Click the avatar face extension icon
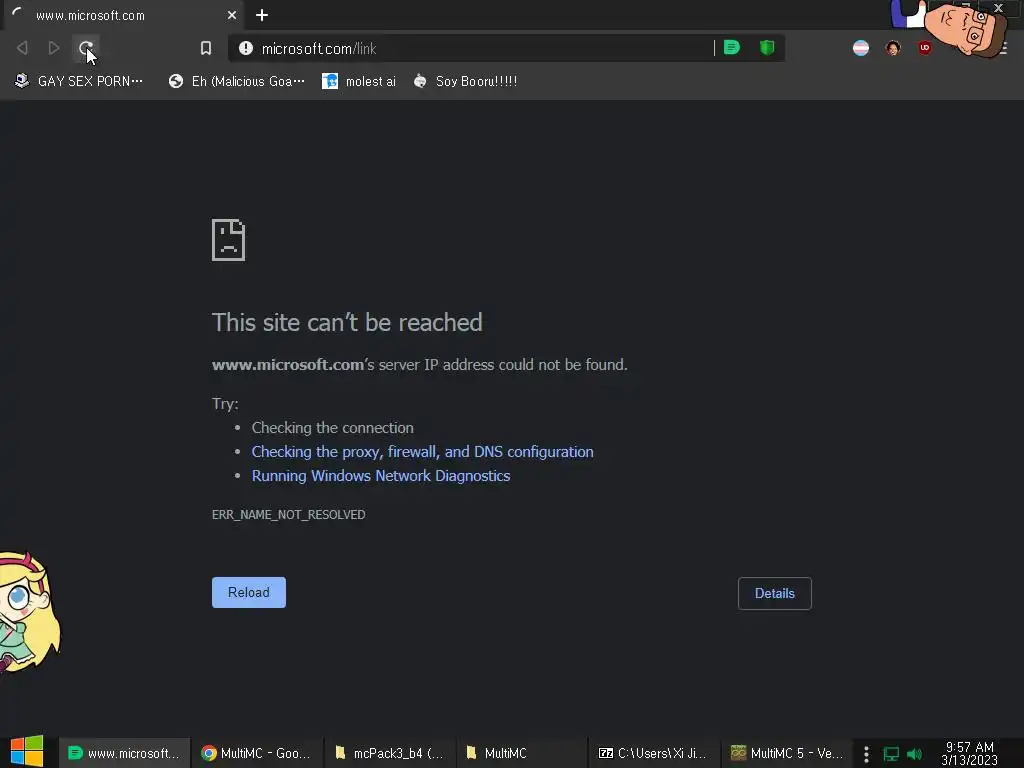 point(893,48)
